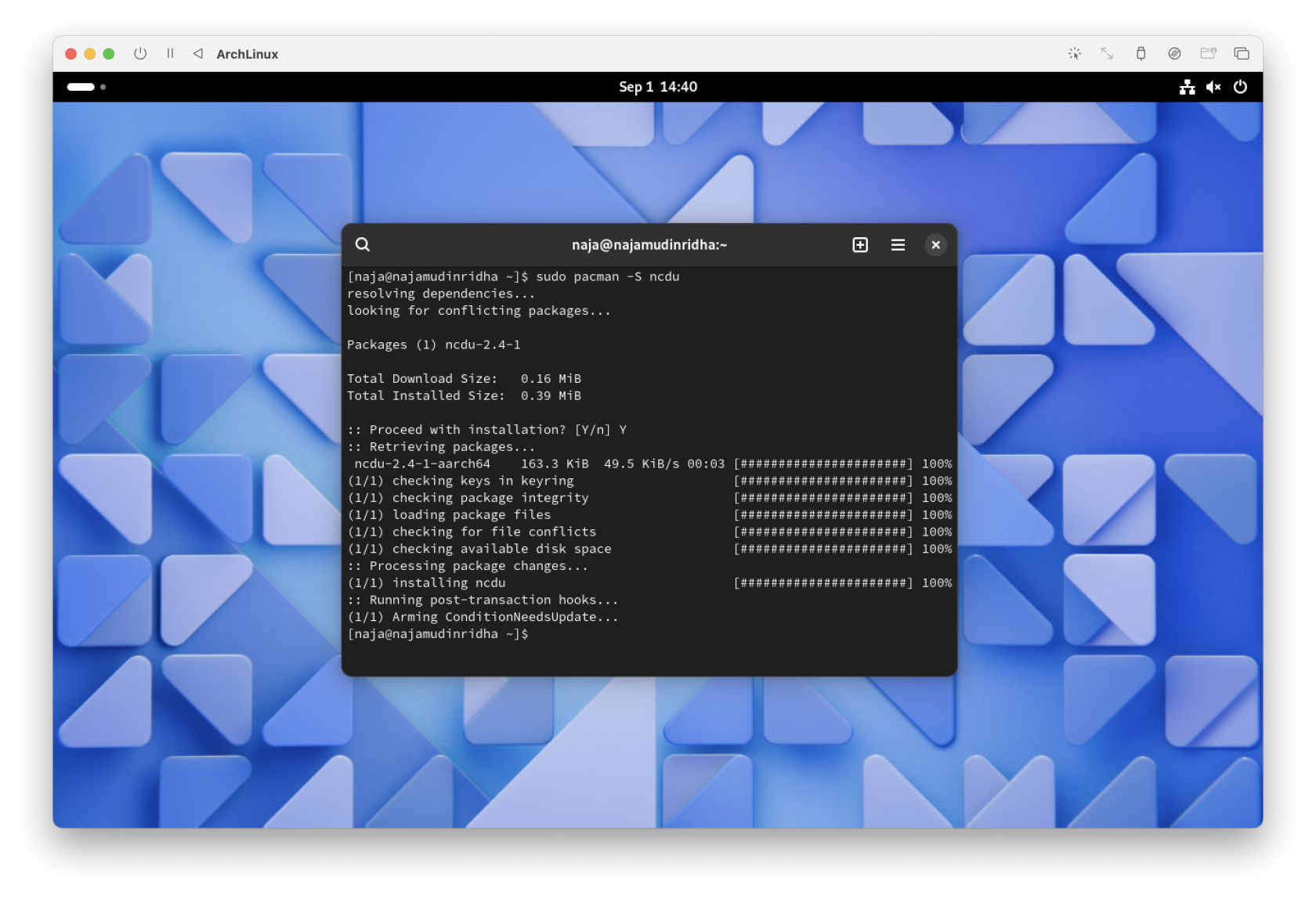Click the ArchLinux window title

[248, 54]
